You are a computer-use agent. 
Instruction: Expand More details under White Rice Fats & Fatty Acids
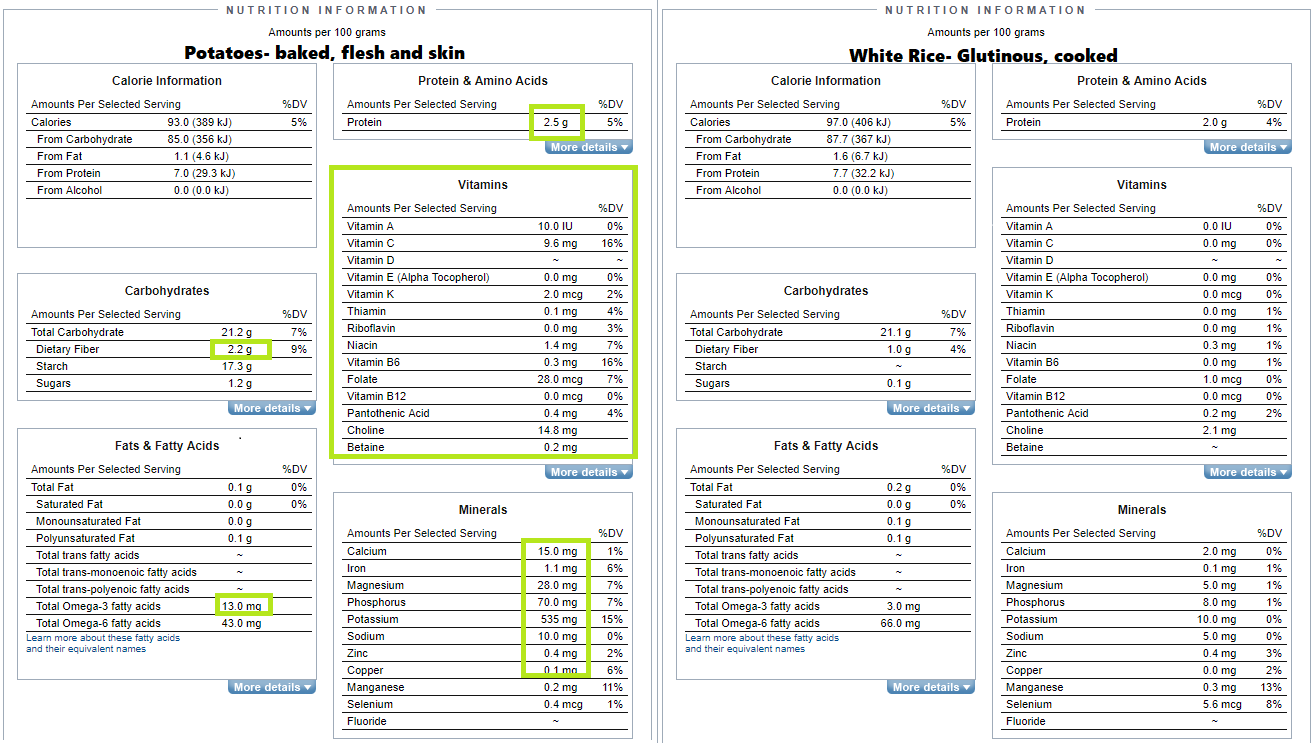(931, 687)
